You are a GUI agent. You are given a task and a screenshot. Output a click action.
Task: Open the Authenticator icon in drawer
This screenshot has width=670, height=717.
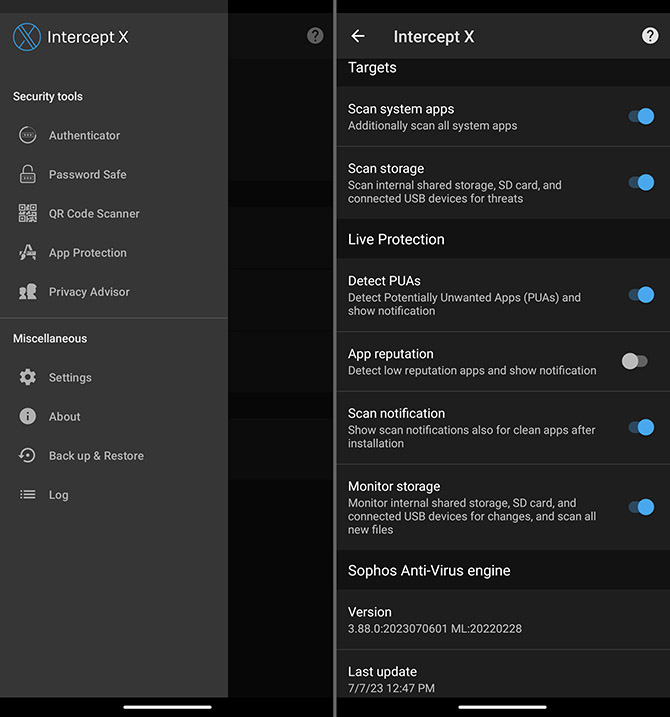(x=27, y=135)
